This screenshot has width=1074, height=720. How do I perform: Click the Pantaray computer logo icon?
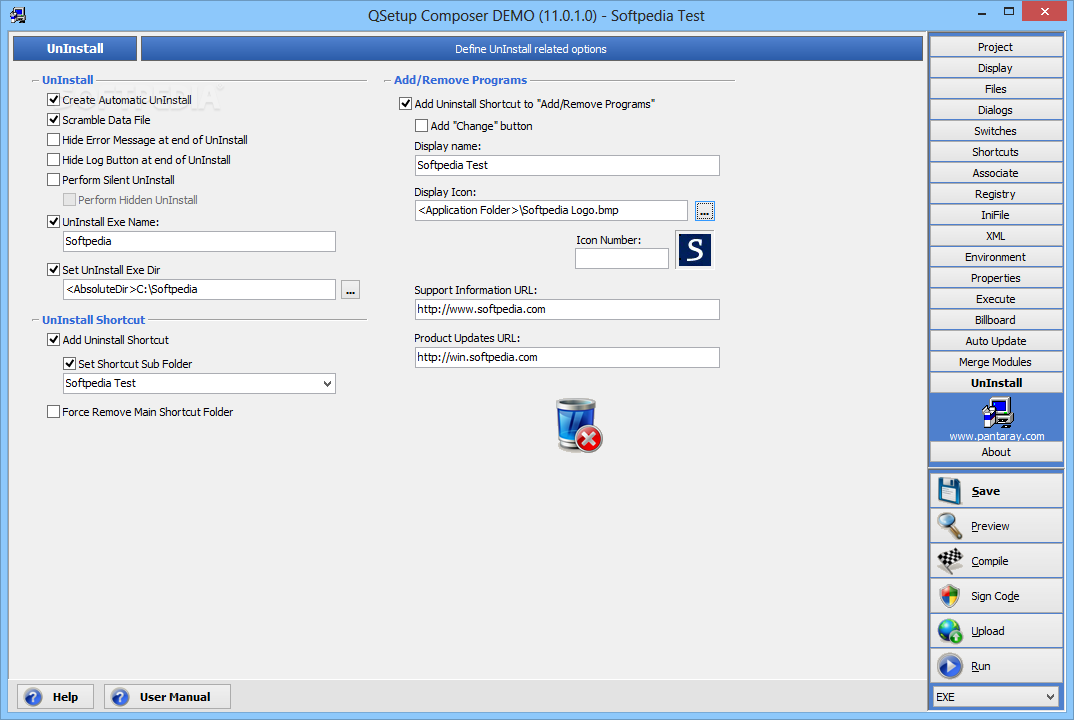pos(997,413)
